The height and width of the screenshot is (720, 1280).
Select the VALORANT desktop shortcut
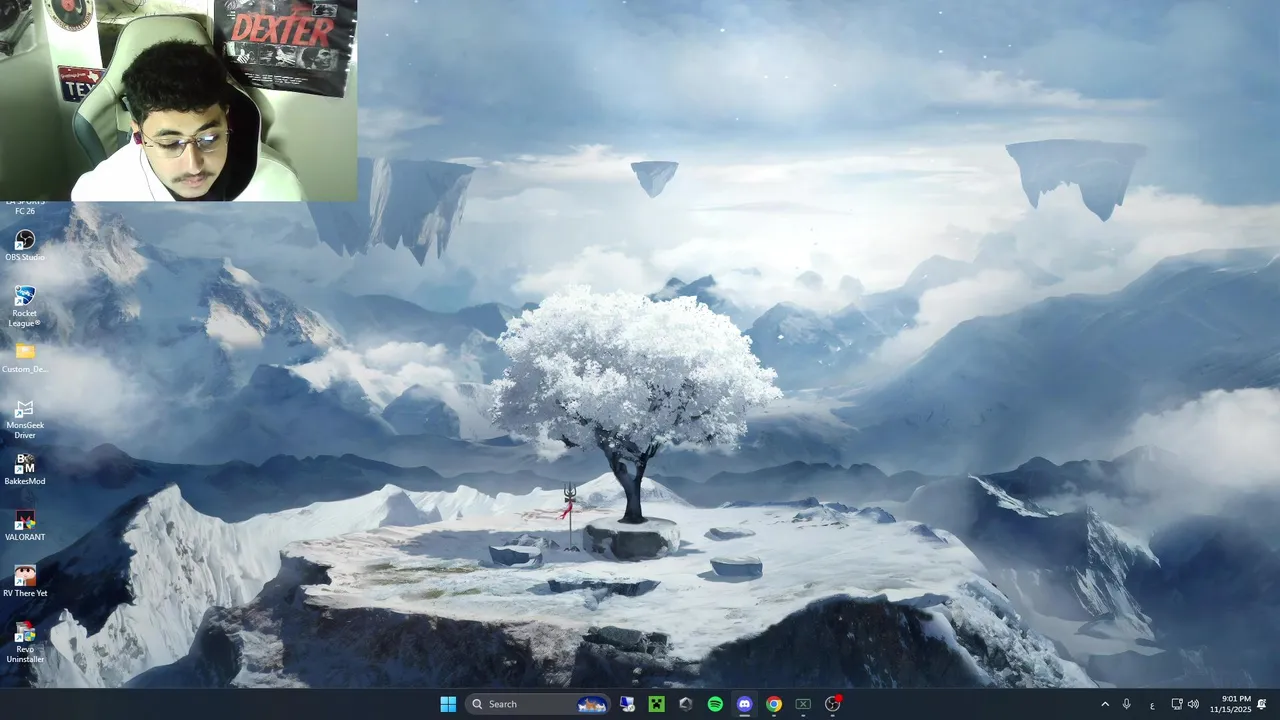pos(25,525)
